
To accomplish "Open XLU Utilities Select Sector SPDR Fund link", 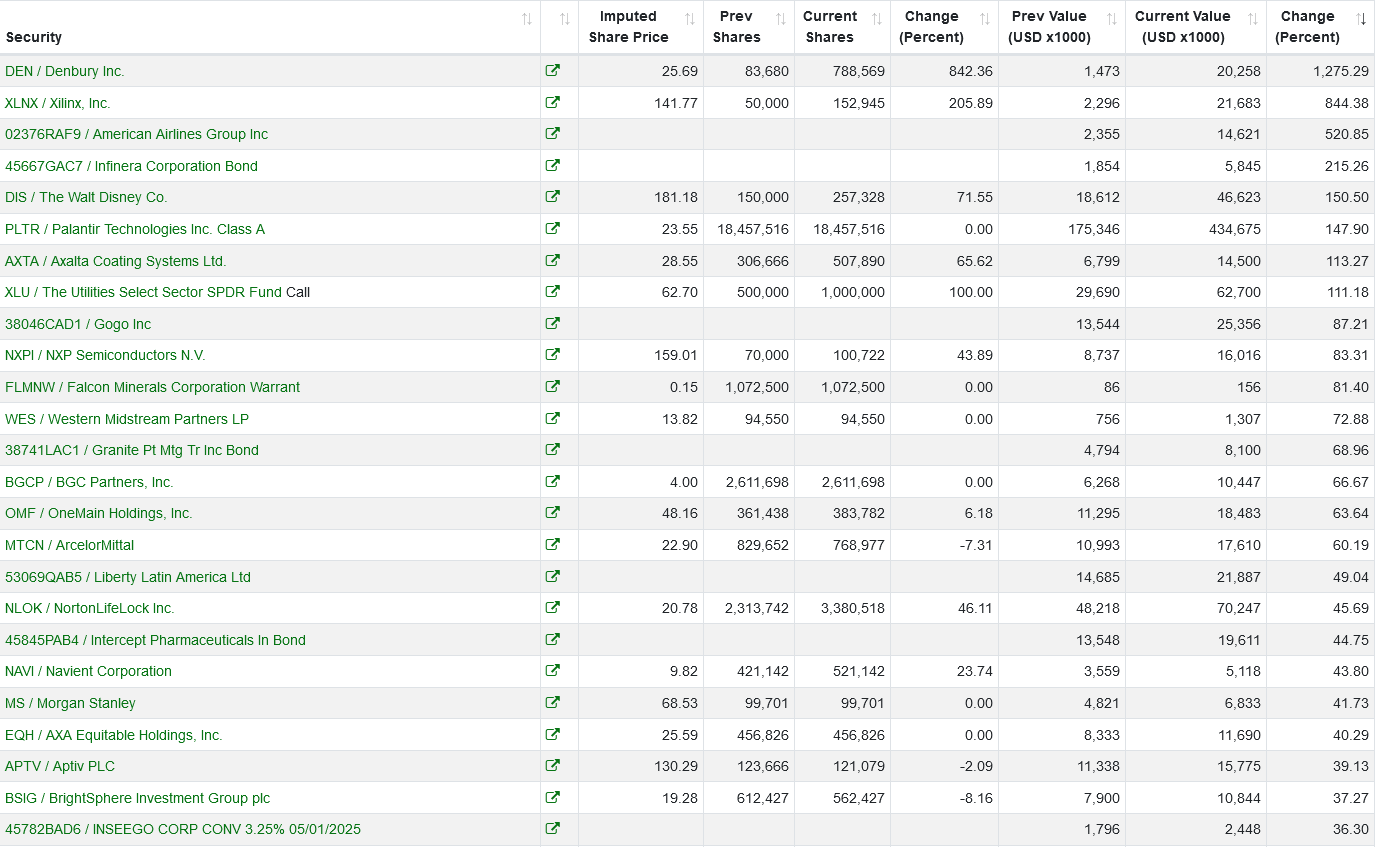I will click(x=144, y=292).
